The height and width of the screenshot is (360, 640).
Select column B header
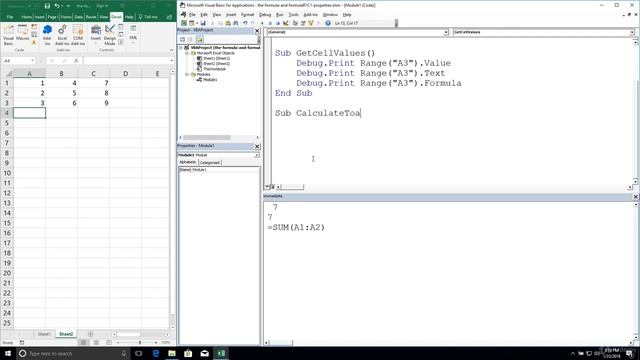(x=61, y=73)
